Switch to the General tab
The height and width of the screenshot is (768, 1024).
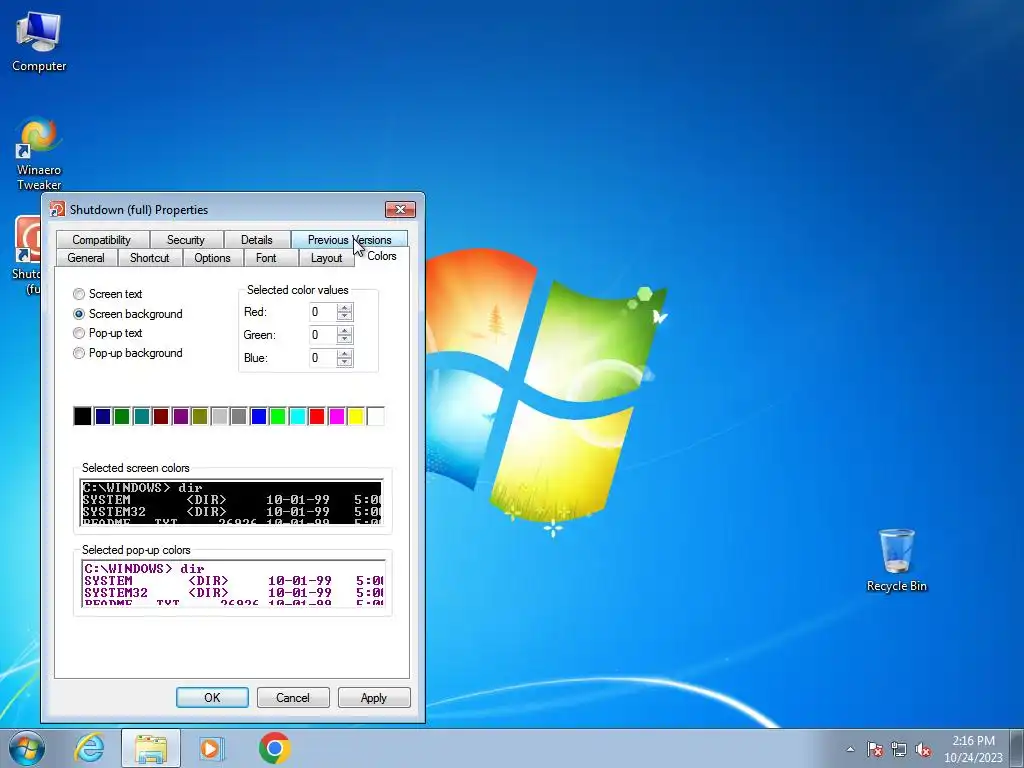pyautogui.click(x=86, y=258)
